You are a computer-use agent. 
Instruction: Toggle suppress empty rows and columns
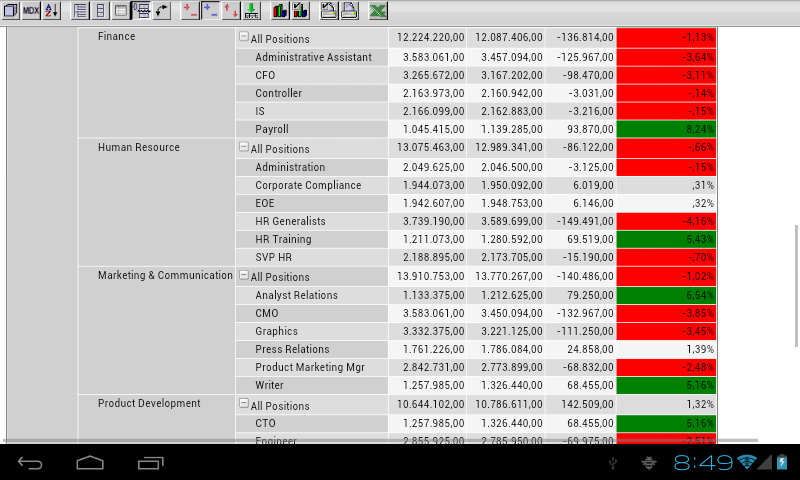click(x=141, y=10)
